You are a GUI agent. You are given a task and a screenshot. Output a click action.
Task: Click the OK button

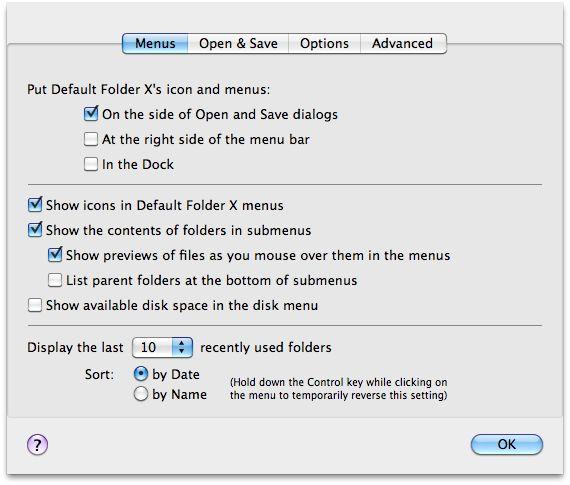507,444
